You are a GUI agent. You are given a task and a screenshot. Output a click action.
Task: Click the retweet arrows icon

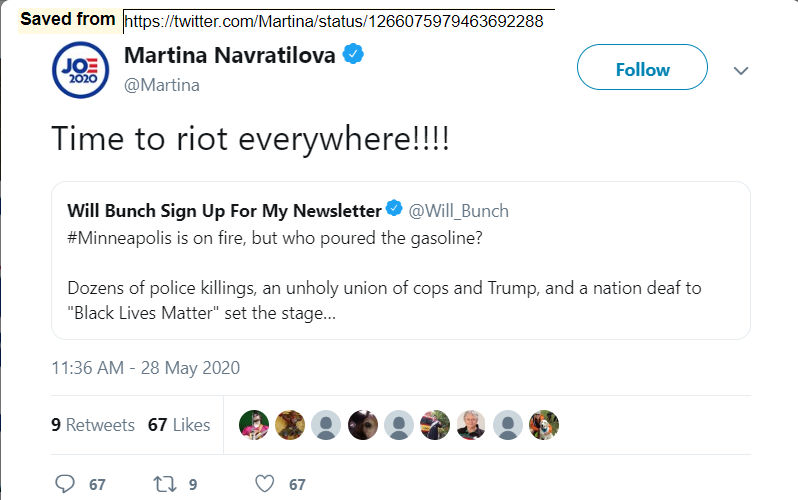[x=165, y=484]
